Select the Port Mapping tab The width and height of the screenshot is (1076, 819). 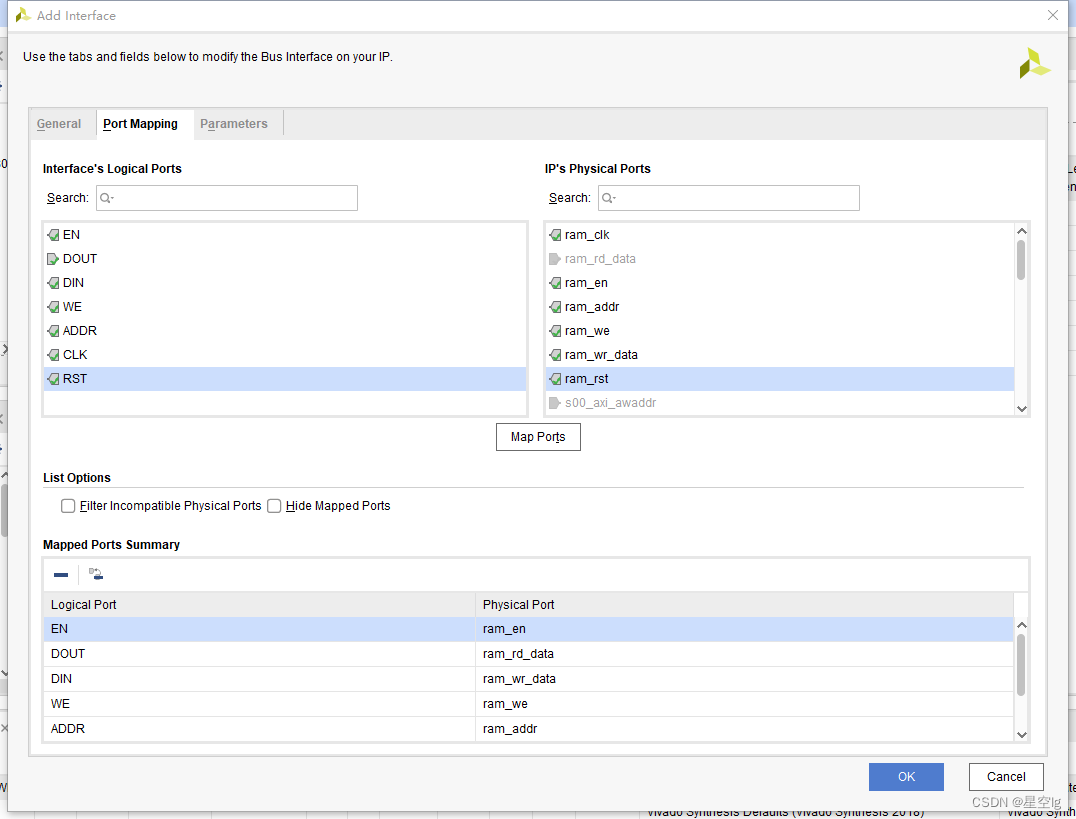click(x=140, y=124)
